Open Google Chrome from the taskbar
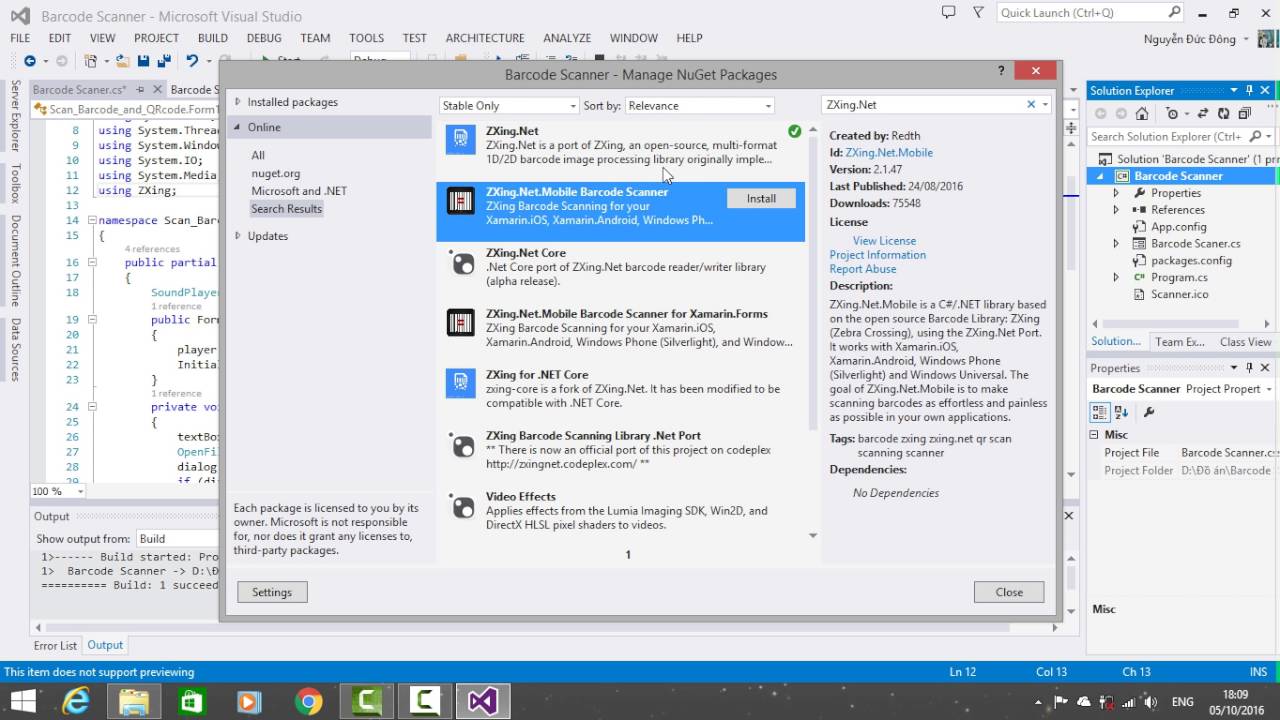 coord(308,701)
